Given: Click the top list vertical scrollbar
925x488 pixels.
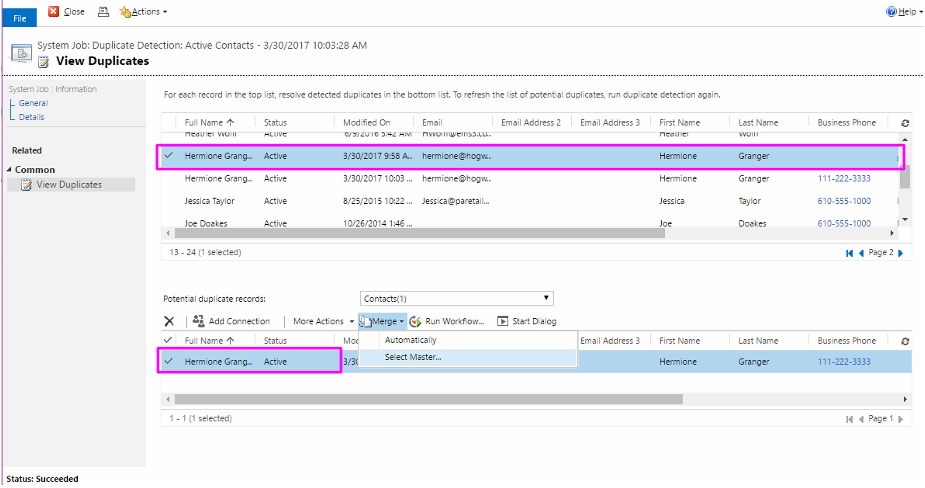Looking at the screenshot, I should [x=905, y=176].
